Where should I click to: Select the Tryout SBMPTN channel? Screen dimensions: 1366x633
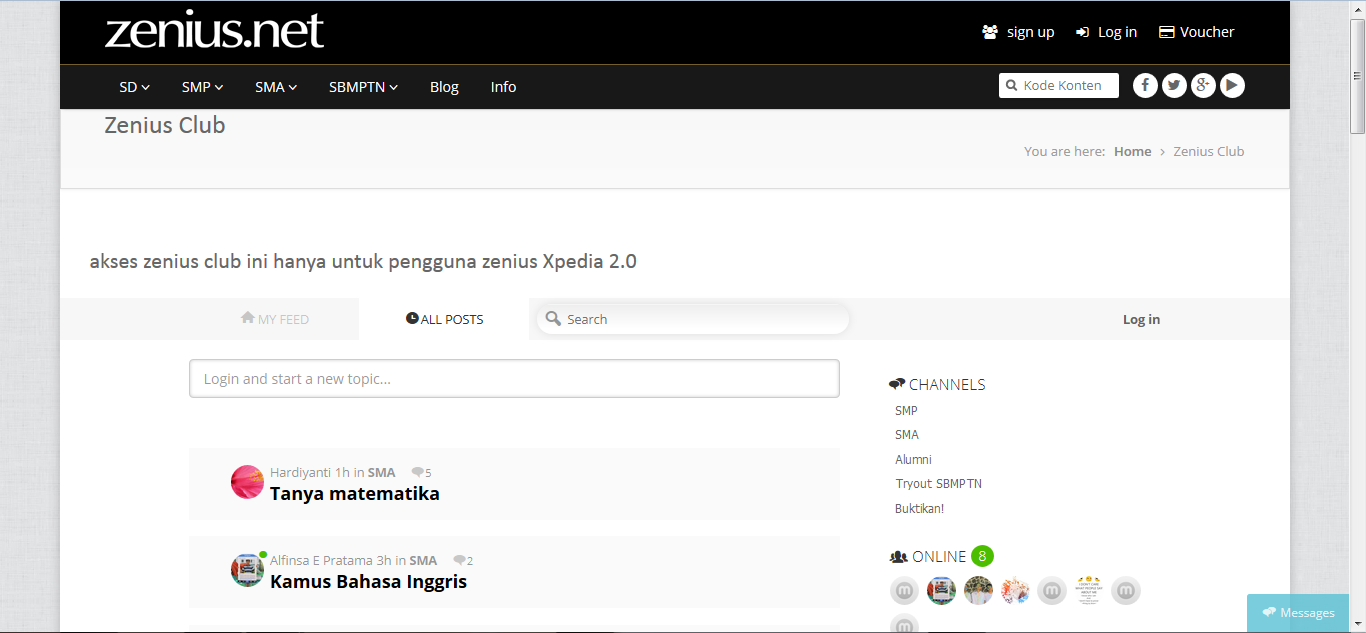[939, 484]
